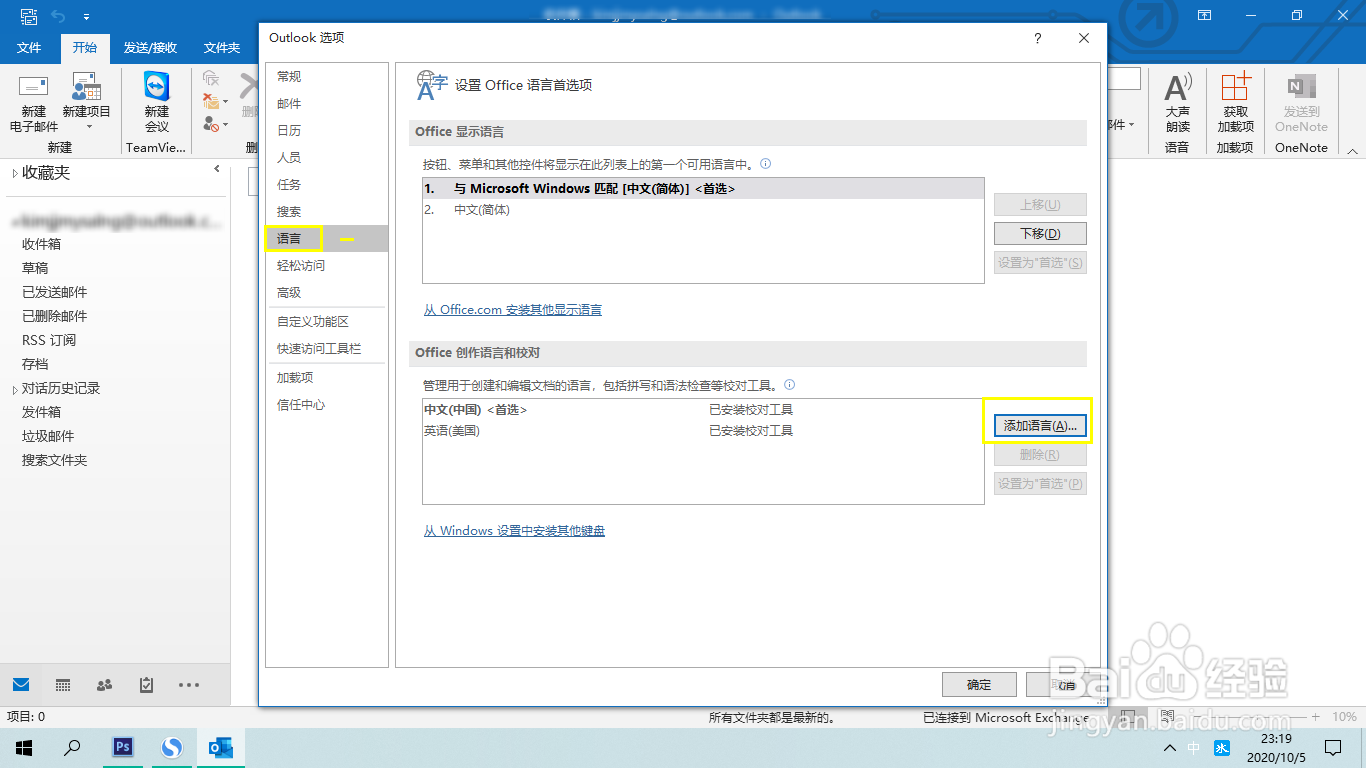Click the help question mark in dialog

(x=1037, y=38)
